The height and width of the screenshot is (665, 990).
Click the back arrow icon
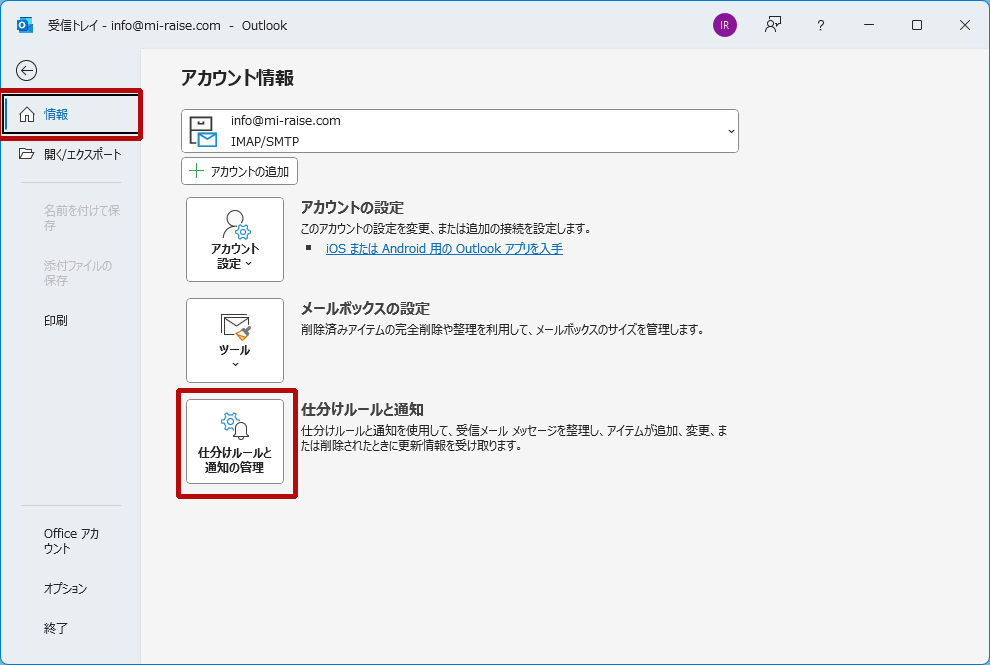click(x=27, y=70)
